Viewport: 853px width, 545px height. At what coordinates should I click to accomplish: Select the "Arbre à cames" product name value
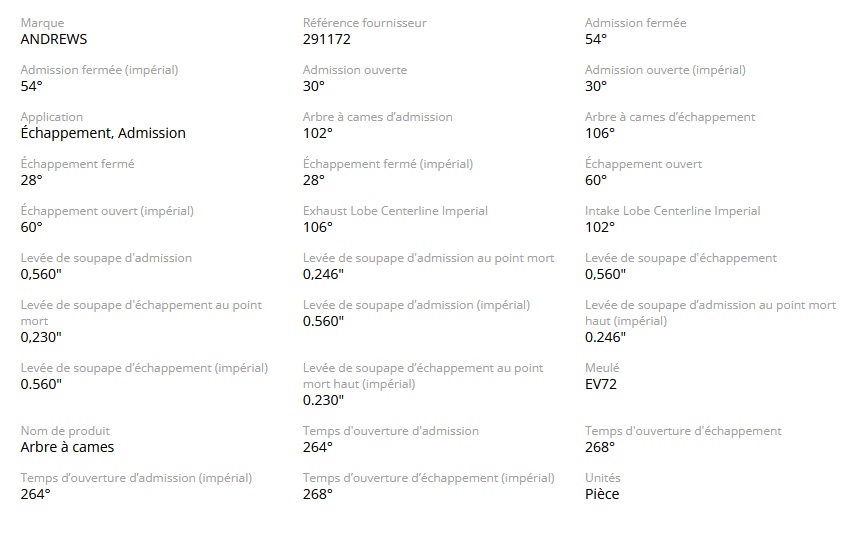tap(67, 447)
